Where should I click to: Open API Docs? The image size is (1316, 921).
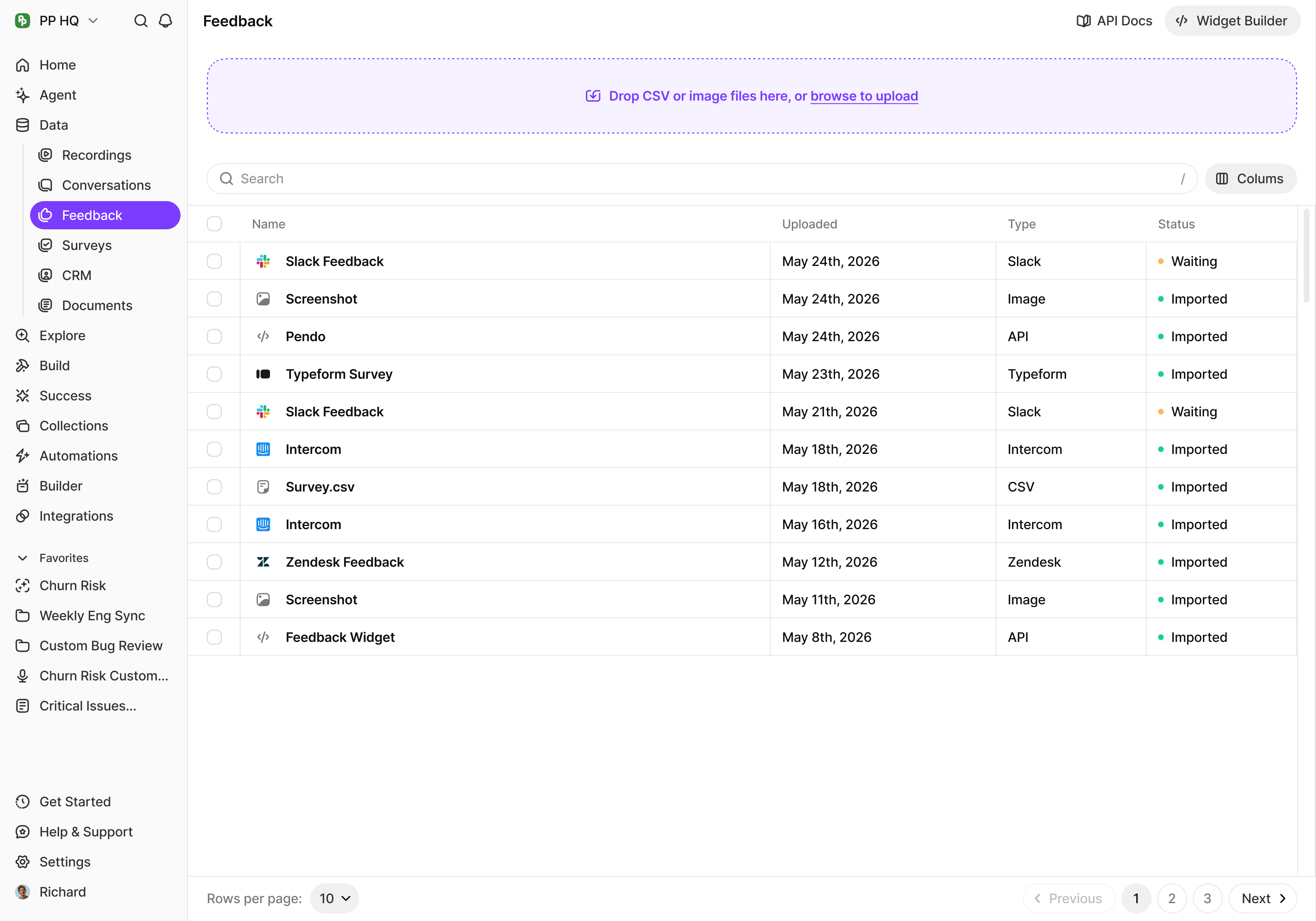1114,21
